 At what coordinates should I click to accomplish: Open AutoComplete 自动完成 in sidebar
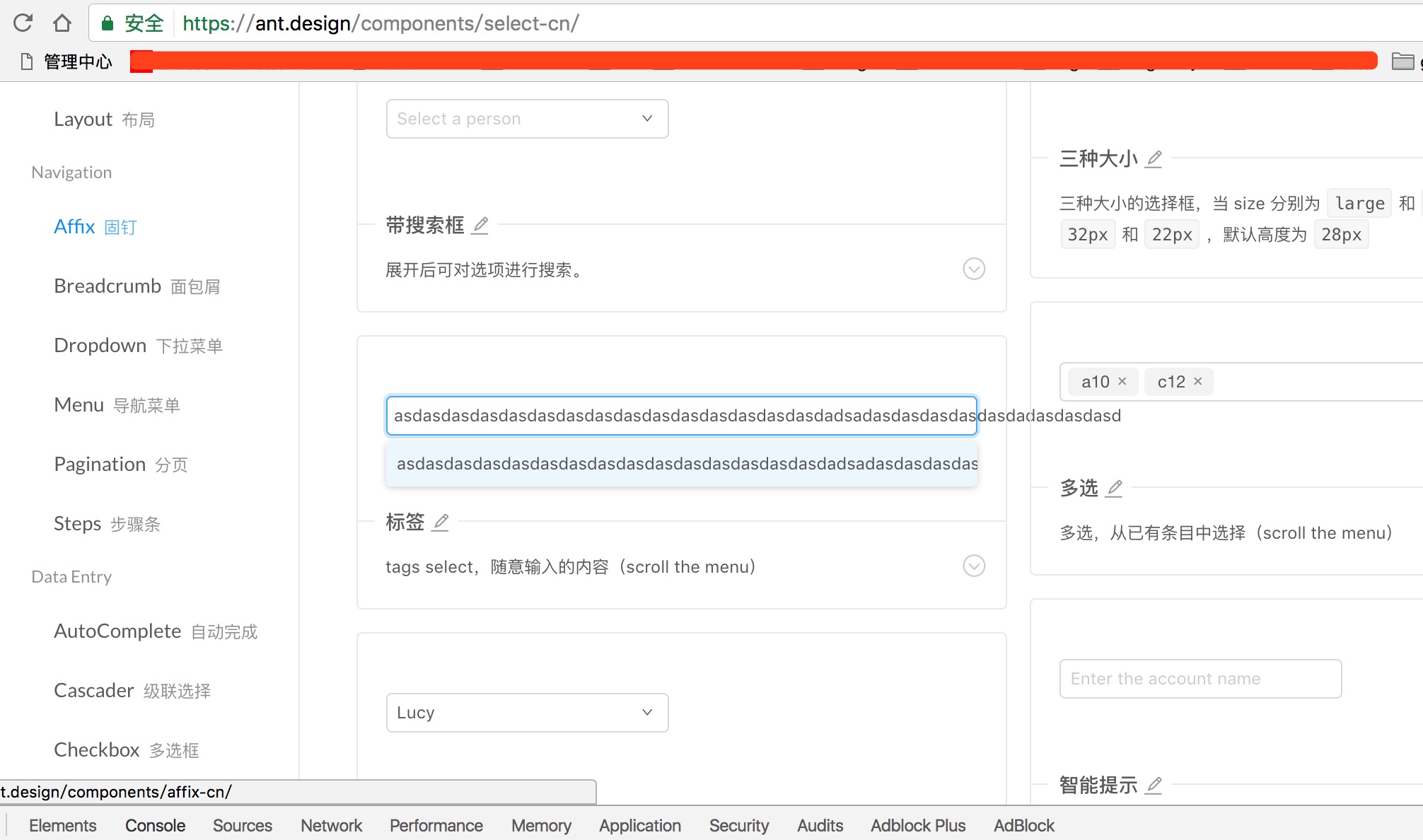[x=156, y=631]
